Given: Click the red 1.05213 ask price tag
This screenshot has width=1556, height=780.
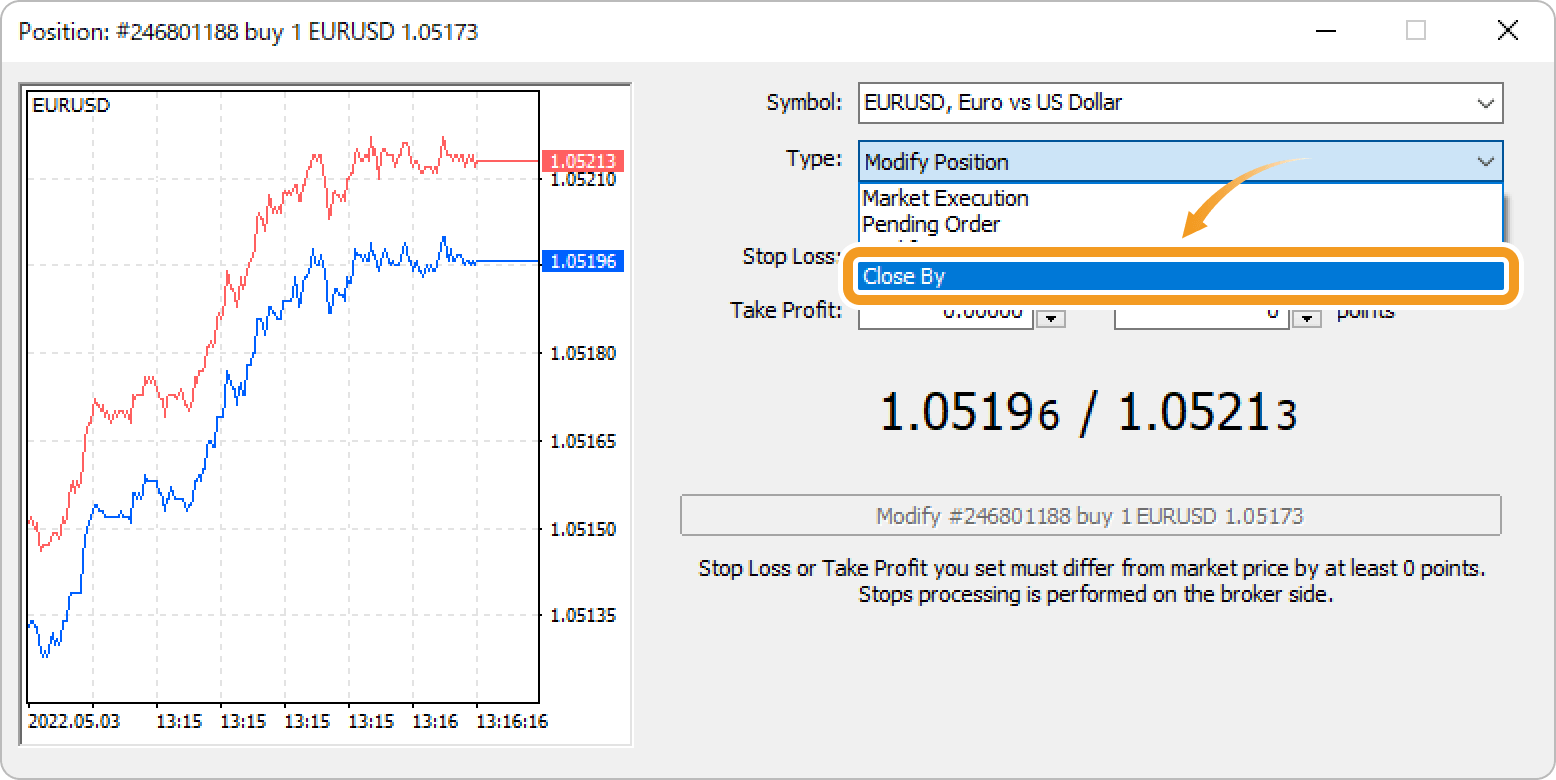Looking at the screenshot, I should coord(583,161).
